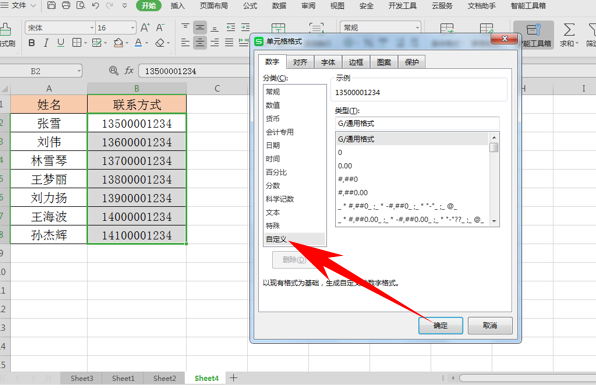This screenshot has width=596, height=388.
Task: Click the decrease indent icon
Action: tap(231, 27)
